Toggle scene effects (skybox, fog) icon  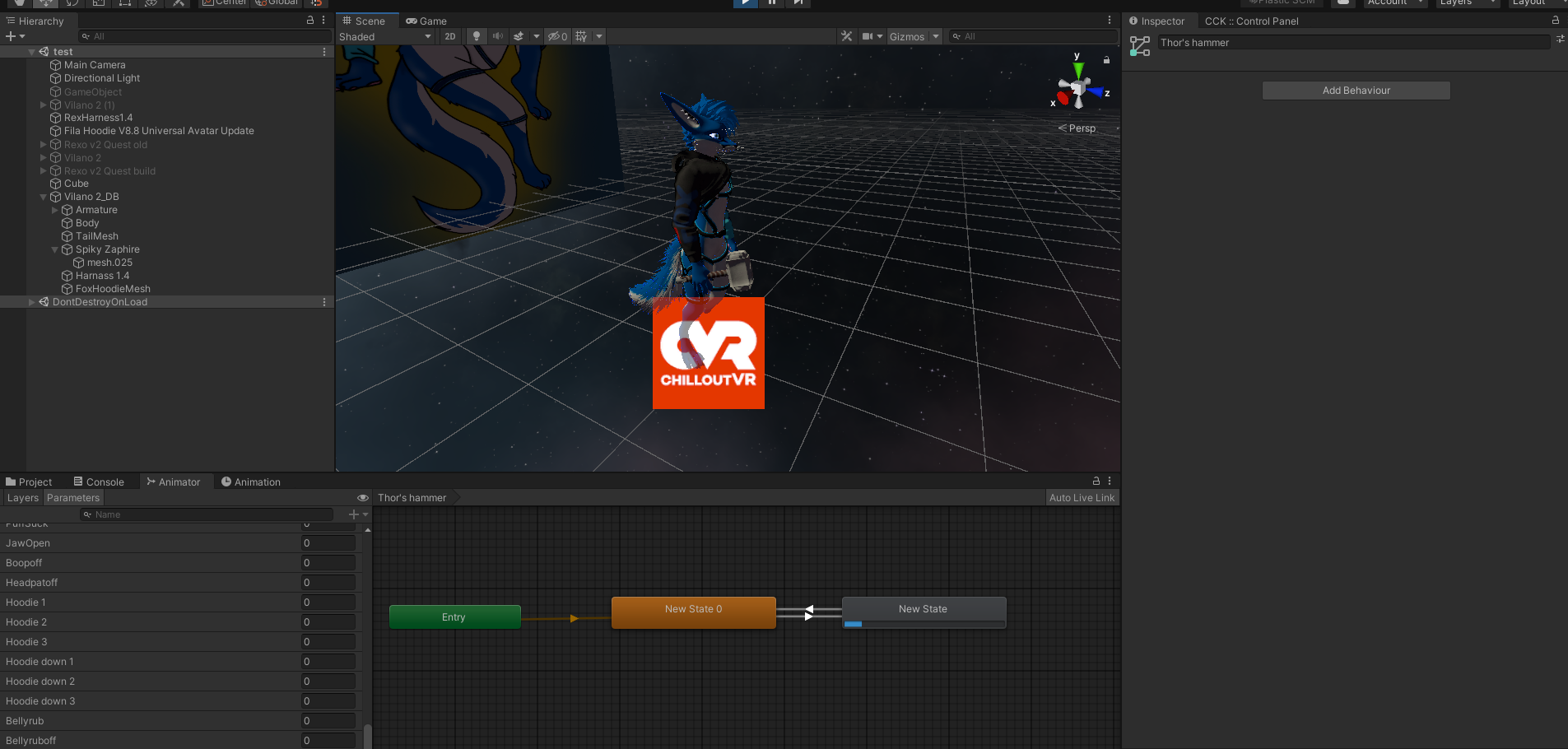pos(519,36)
